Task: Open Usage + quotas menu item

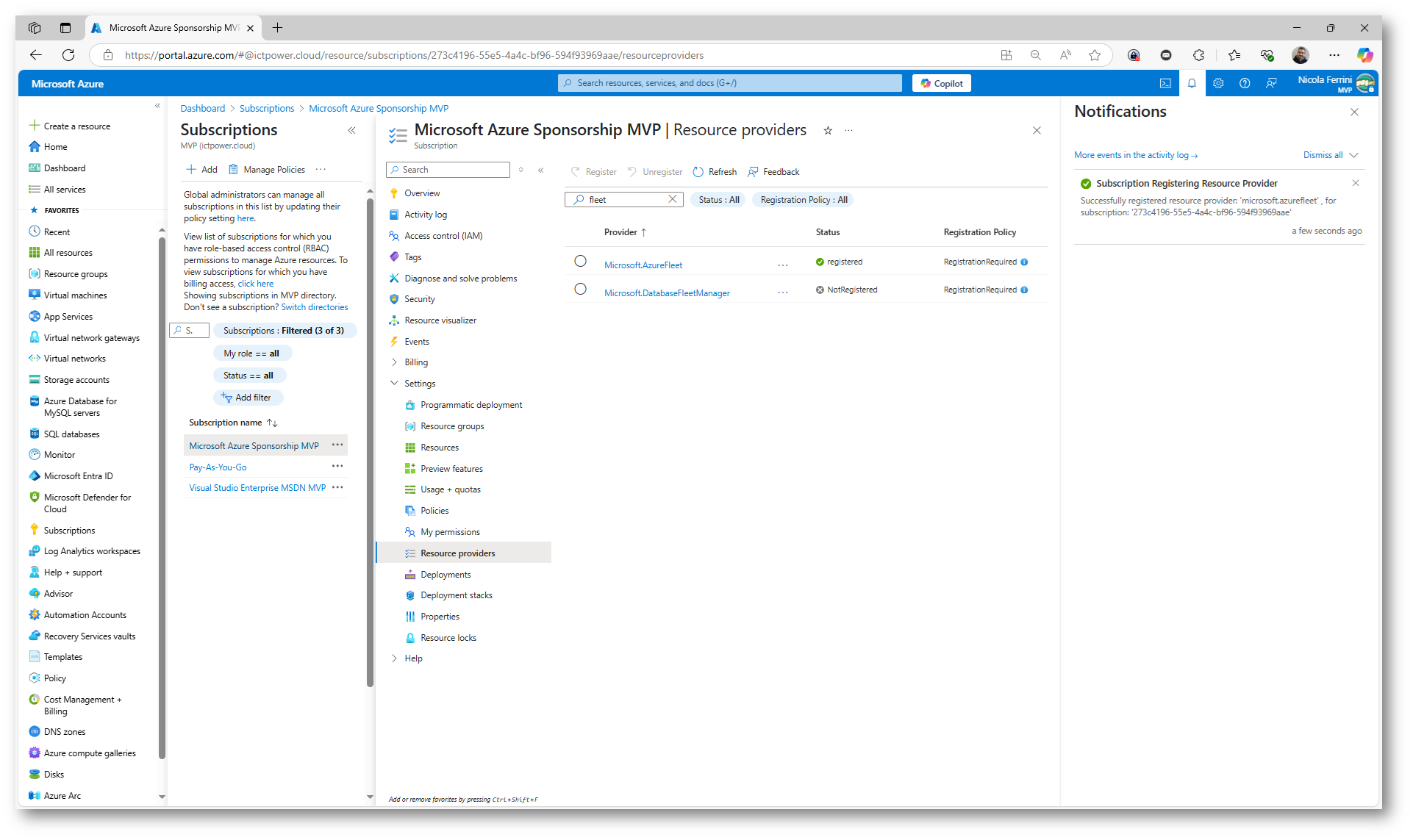Action: pyautogui.click(x=450, y=489)
